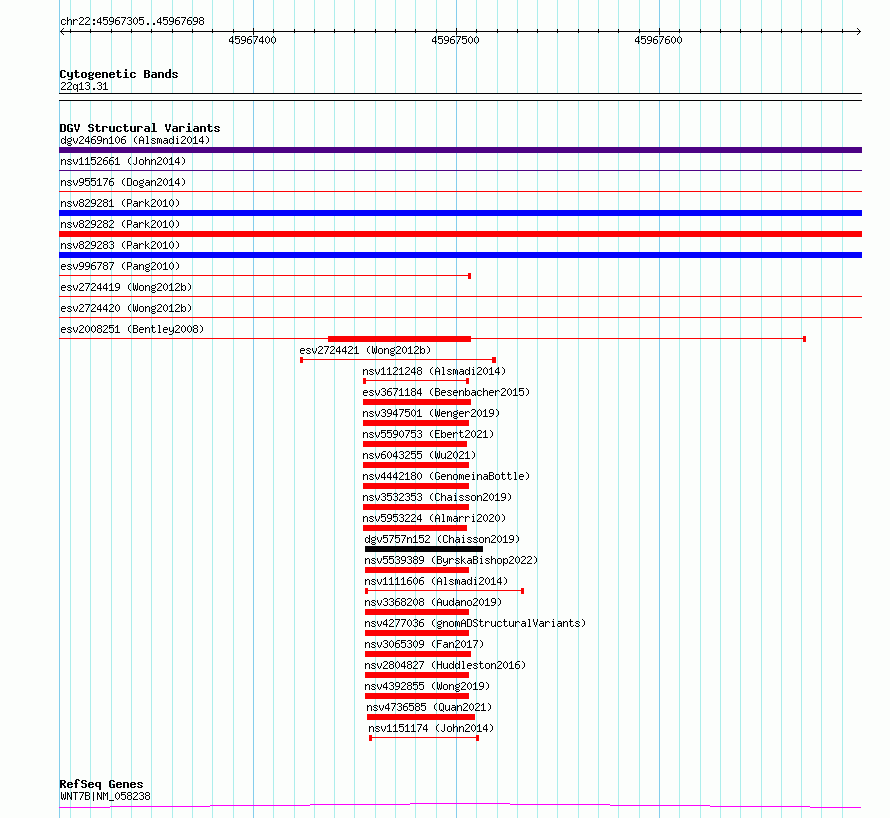The image size is (890, 818).
Task: Select nsv6043255 (Wu2021) variant label
Action: tap(419, 455)
